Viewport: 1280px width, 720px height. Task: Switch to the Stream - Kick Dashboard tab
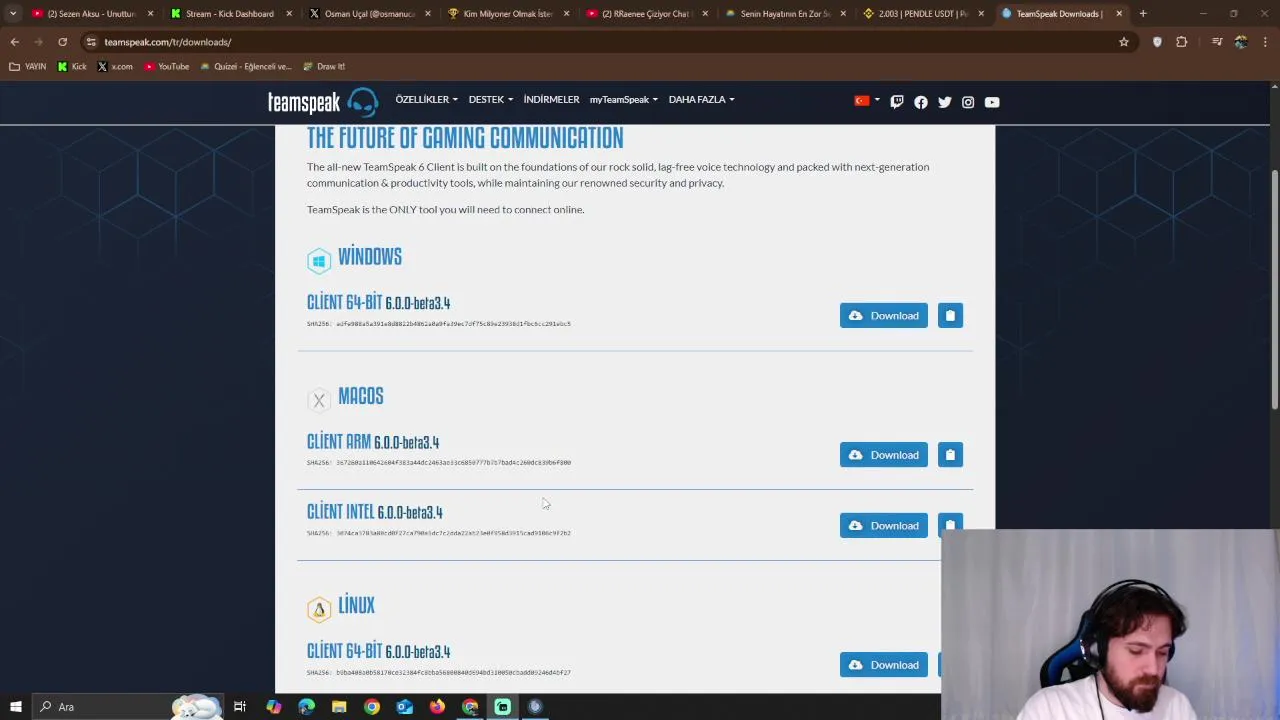(x=230, y=14)
